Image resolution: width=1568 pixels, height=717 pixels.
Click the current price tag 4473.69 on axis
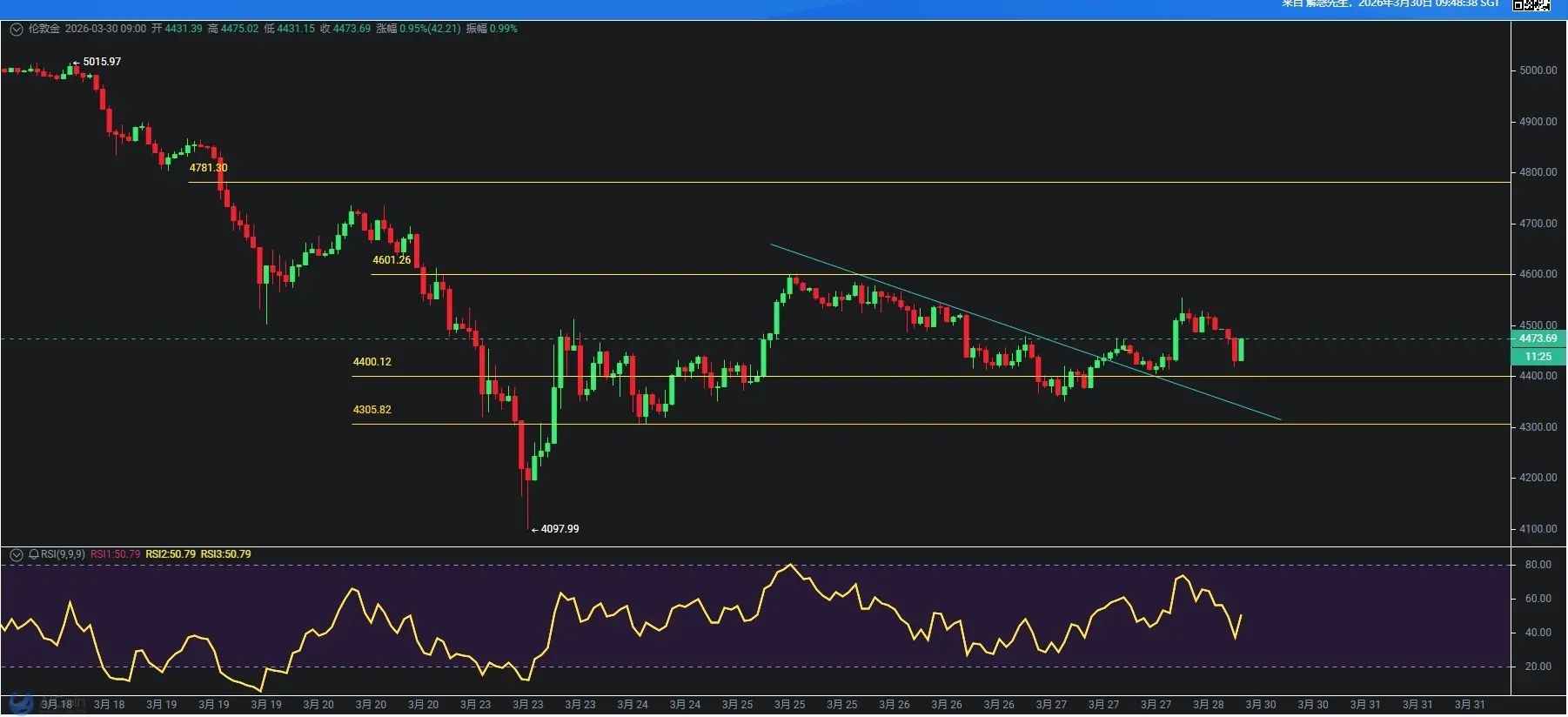click(1538, 338)
